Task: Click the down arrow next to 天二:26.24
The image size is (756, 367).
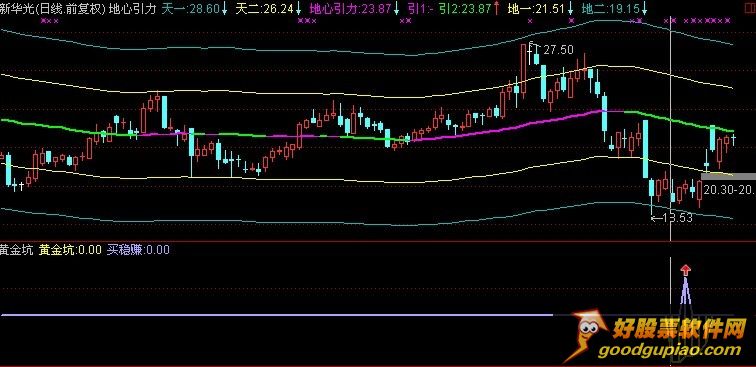Action: click(299, 9)
